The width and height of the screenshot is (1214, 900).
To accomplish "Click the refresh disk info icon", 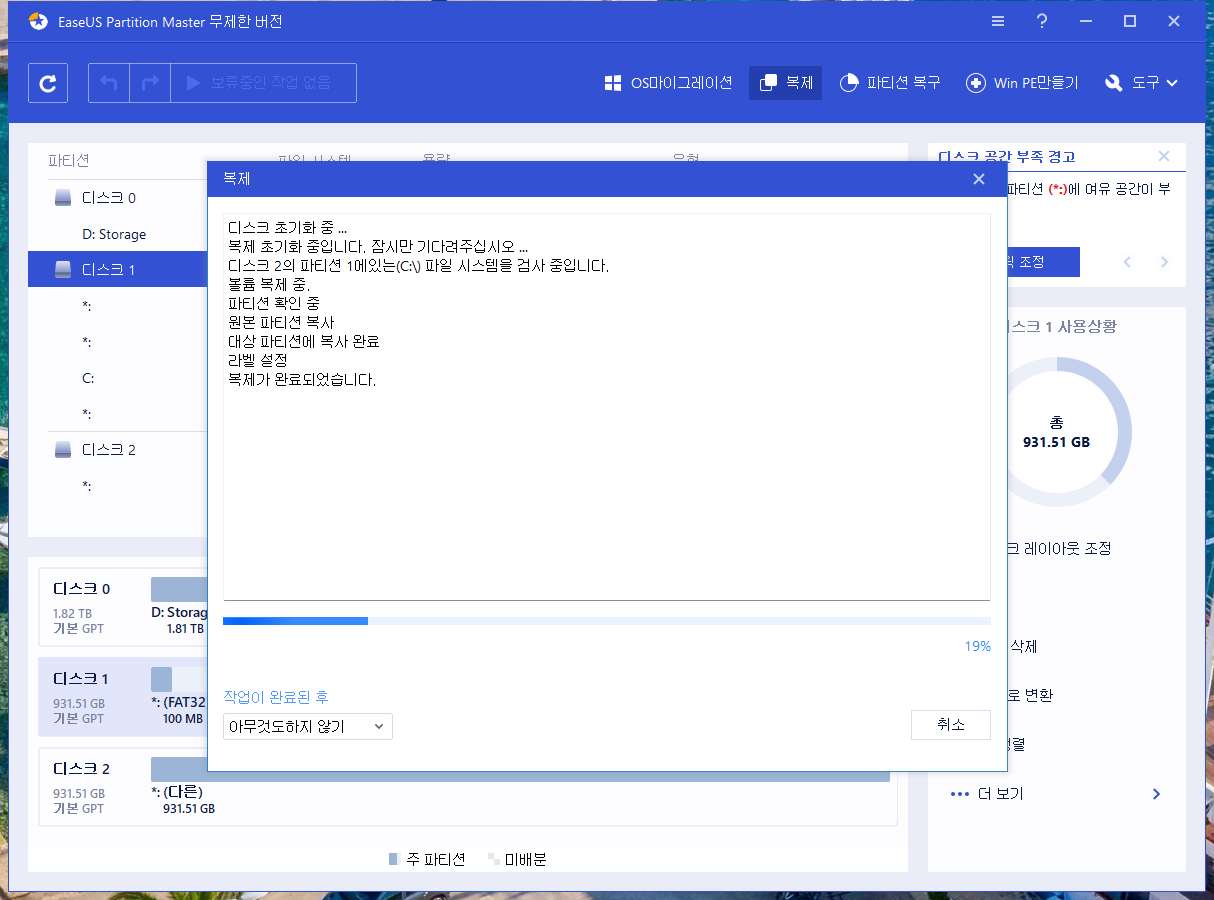I will coord(48,83).
